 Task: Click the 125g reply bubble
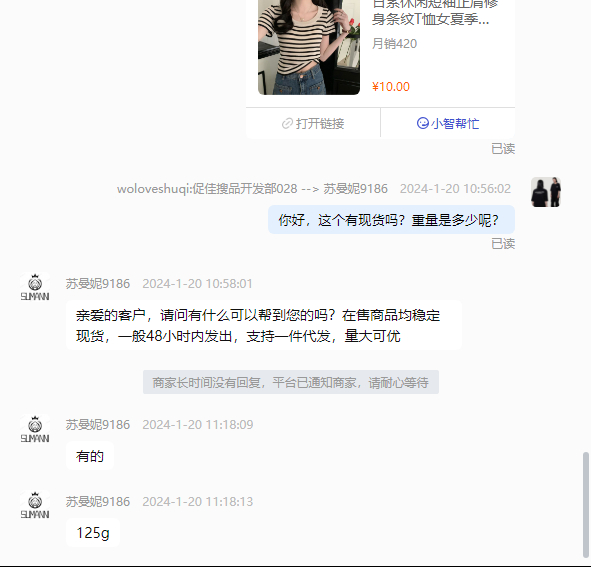tap(93, 533)
